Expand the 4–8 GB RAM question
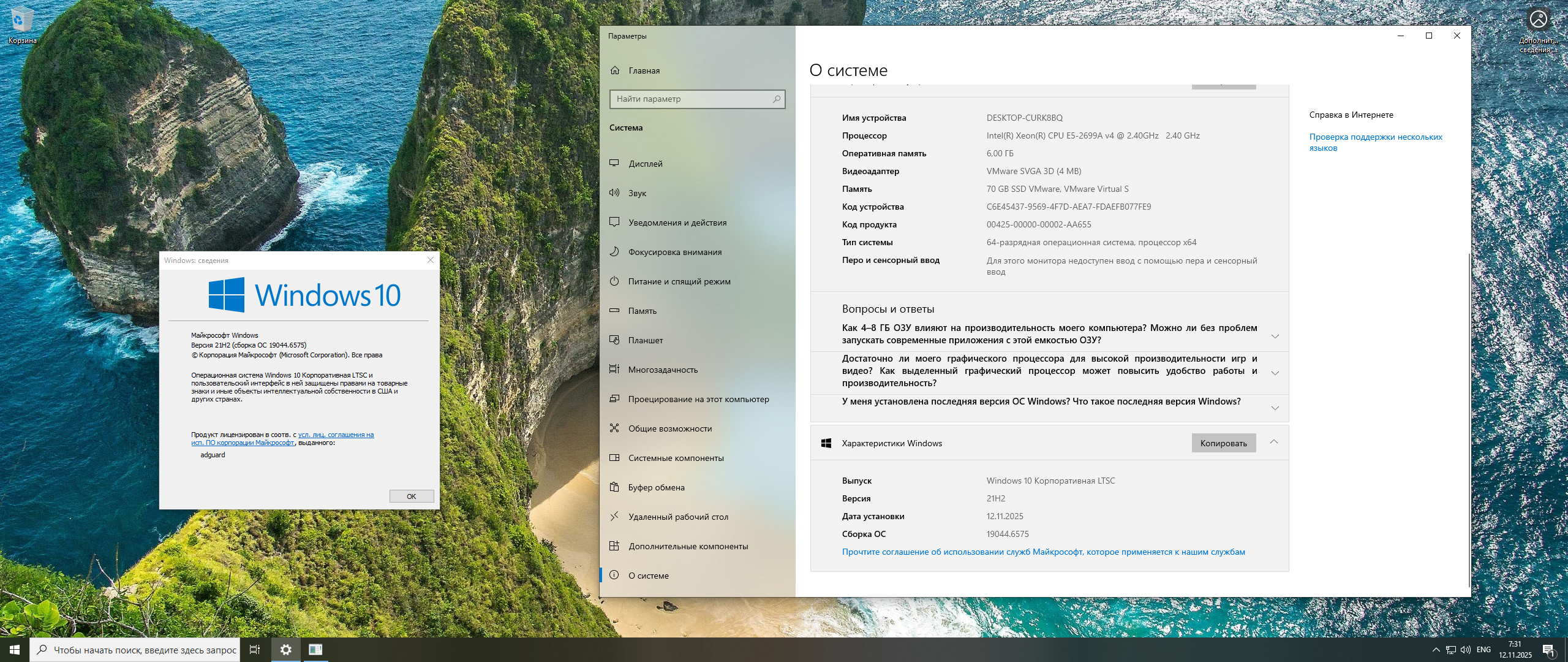This screenshot has height=662, width=1568. 1275,336
